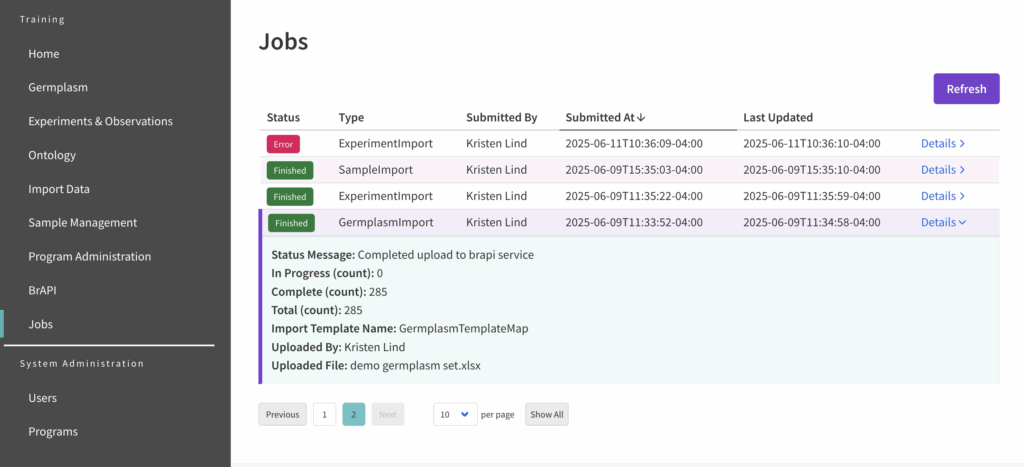Click the red Error status badge
The width and height of the screenshot is (1024, 467).
pos(283,144)
